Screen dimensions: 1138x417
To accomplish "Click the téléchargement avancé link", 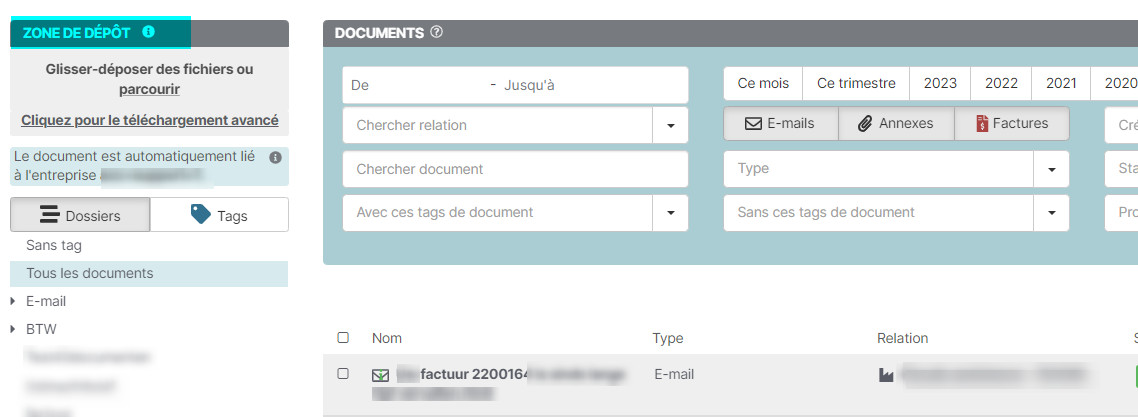I will (150, 120).
